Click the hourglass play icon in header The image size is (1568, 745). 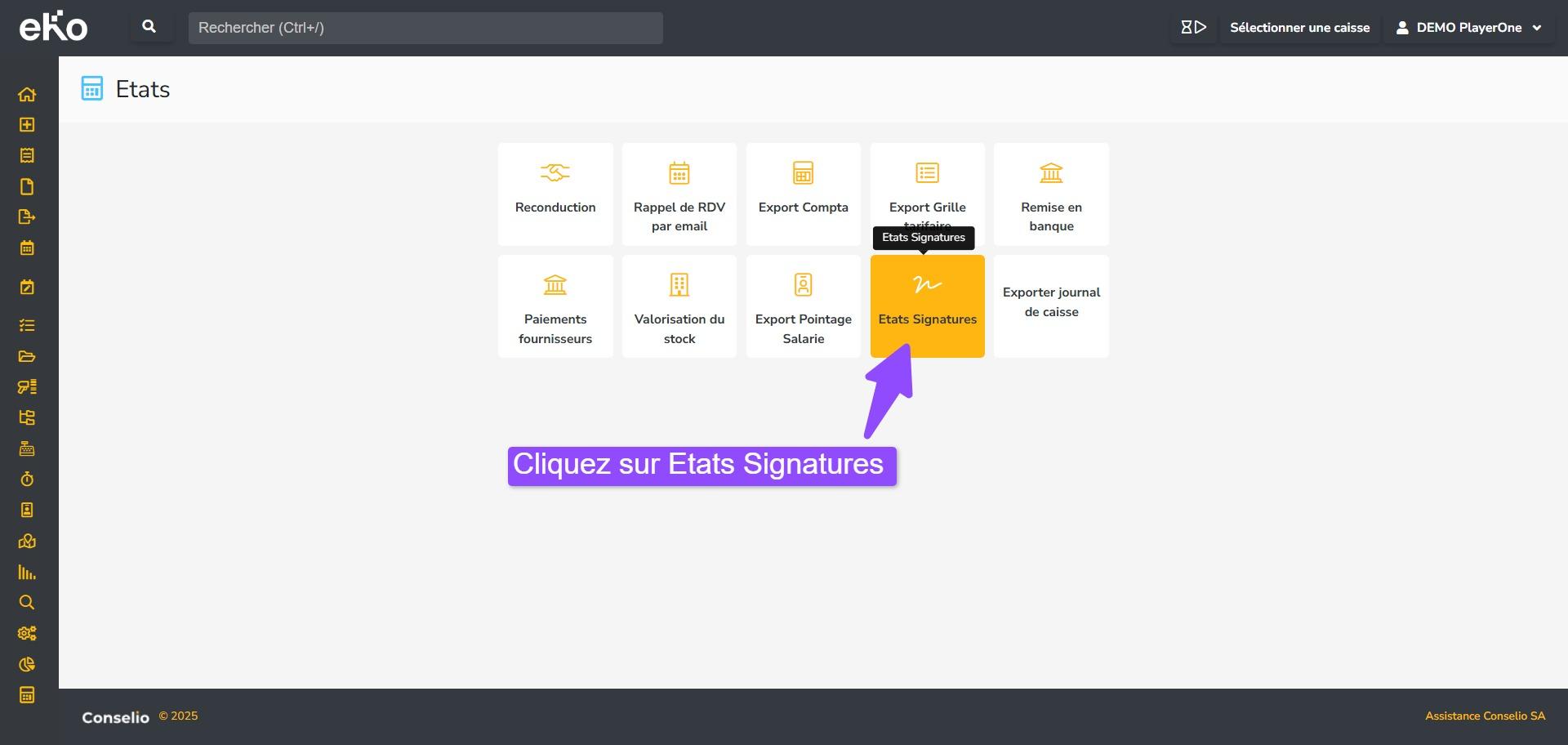1192,28
